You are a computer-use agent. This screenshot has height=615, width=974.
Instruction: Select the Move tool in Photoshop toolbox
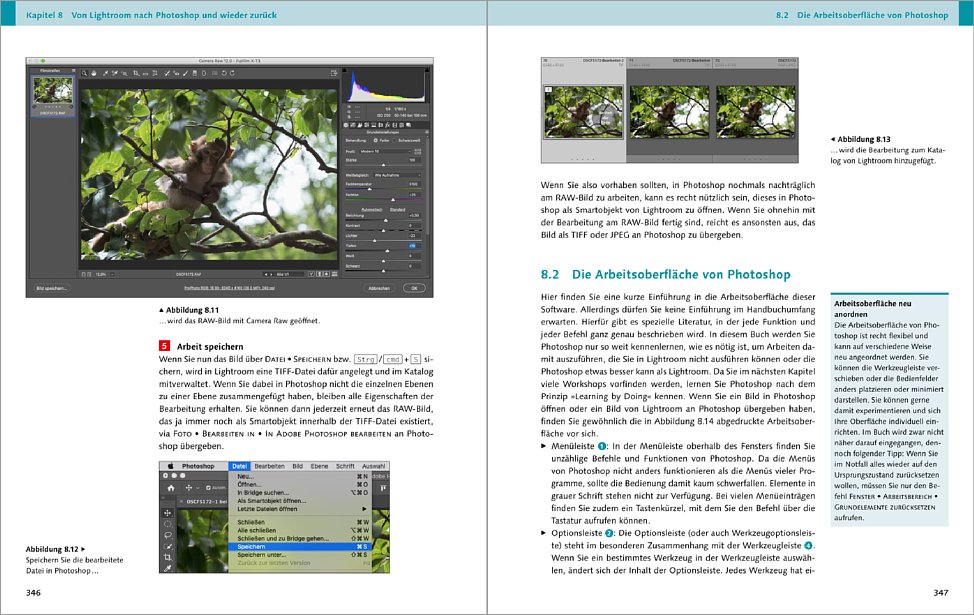pos(168,513)
